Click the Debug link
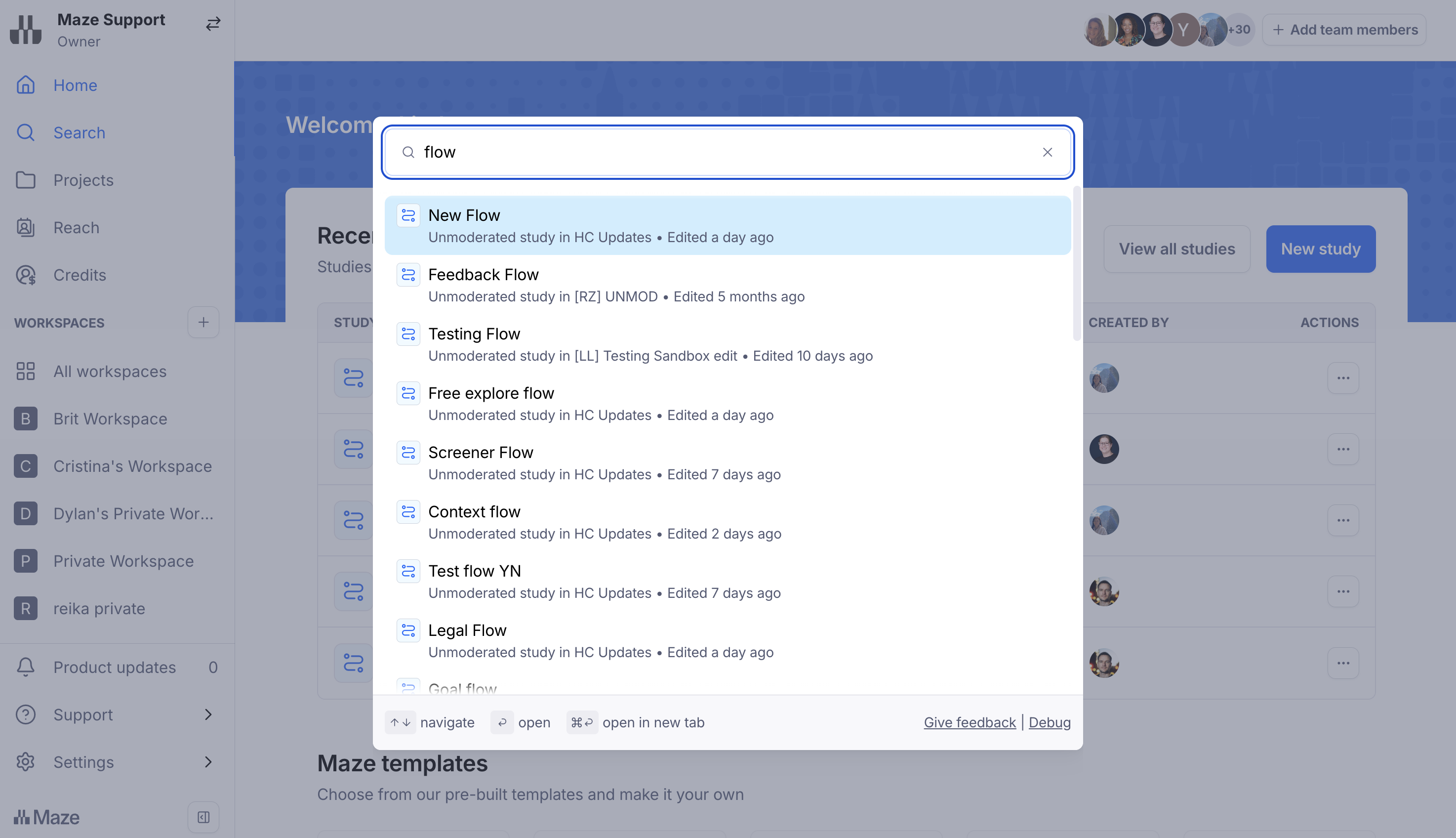 click(1050, 722)
